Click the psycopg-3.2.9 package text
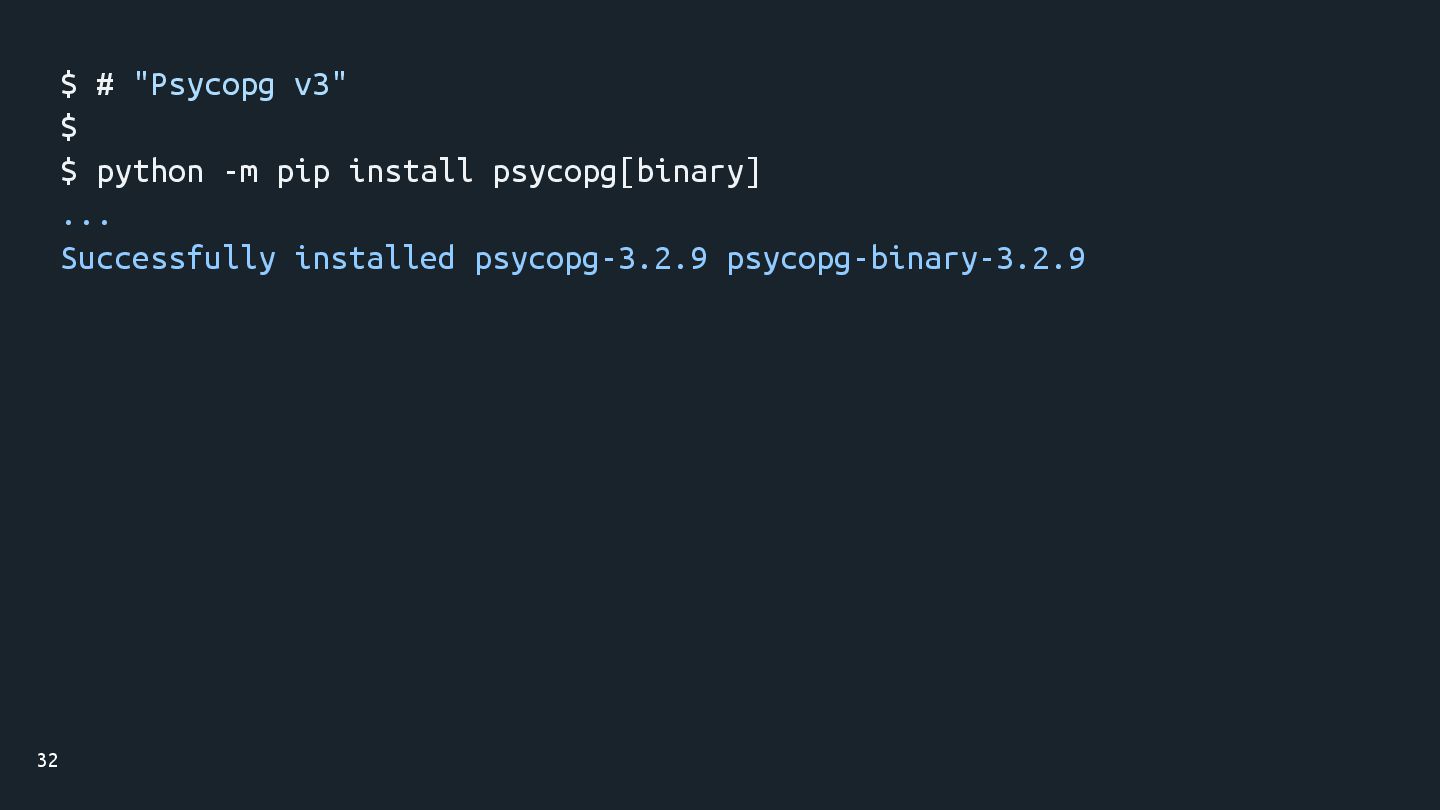The height and width of the screenshot is (810, 1440). [590, 258]
